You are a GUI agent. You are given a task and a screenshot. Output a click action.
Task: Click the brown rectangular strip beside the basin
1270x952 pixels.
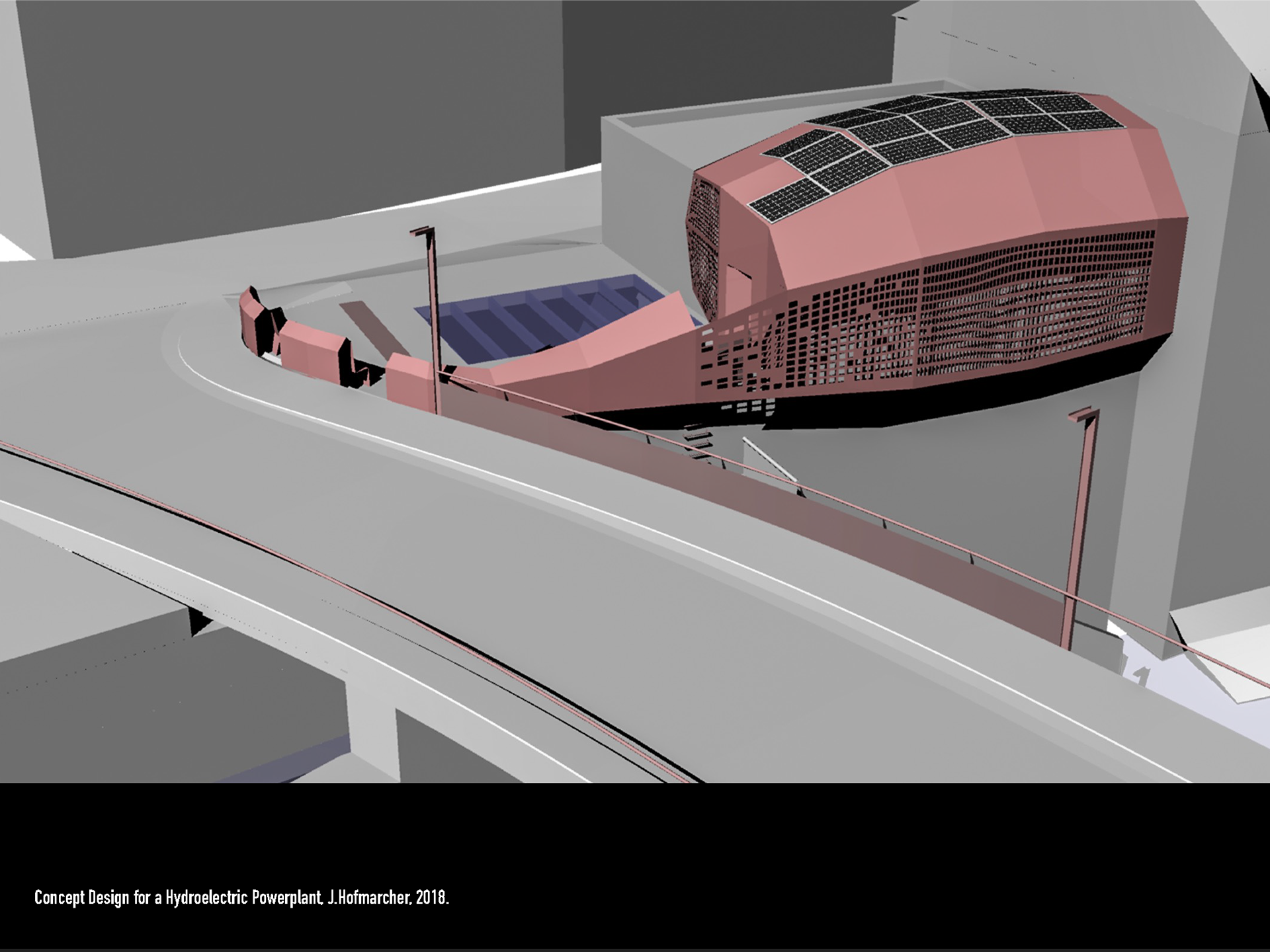coord(375,329)
